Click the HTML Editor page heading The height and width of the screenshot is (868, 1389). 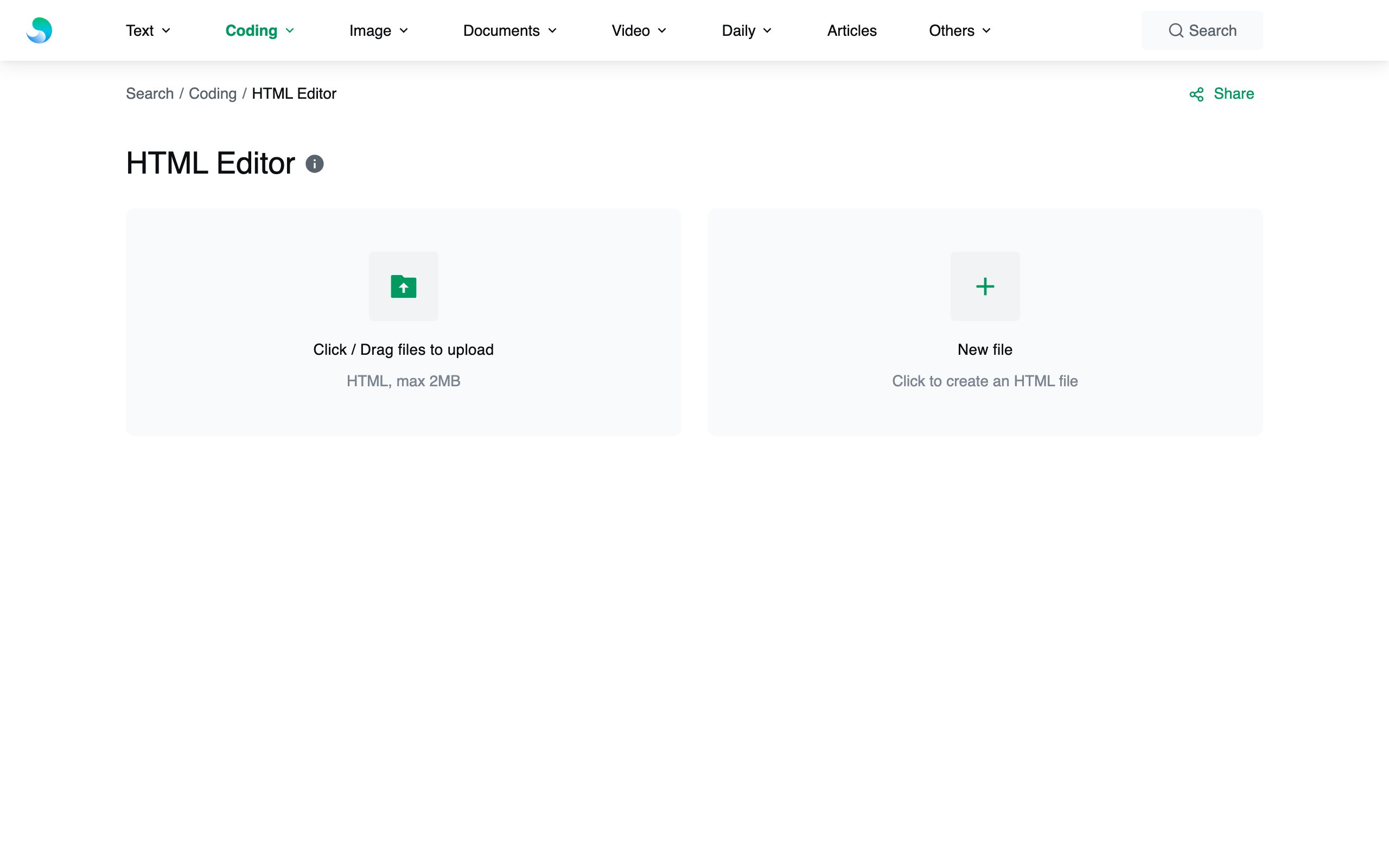210,164
